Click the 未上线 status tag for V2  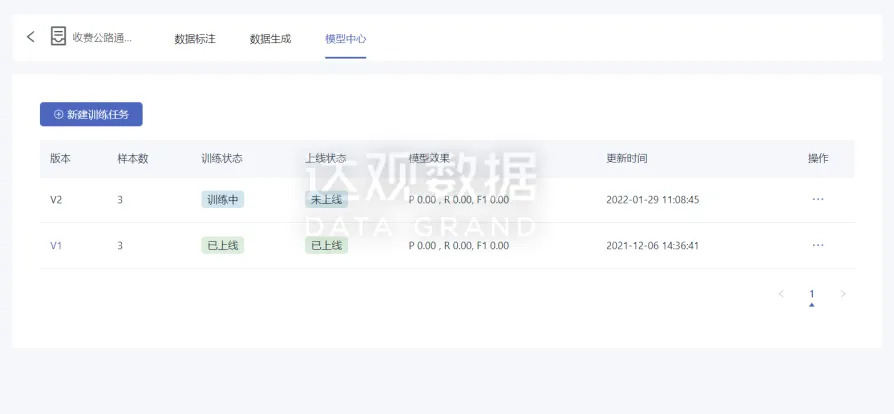(326, 199)
